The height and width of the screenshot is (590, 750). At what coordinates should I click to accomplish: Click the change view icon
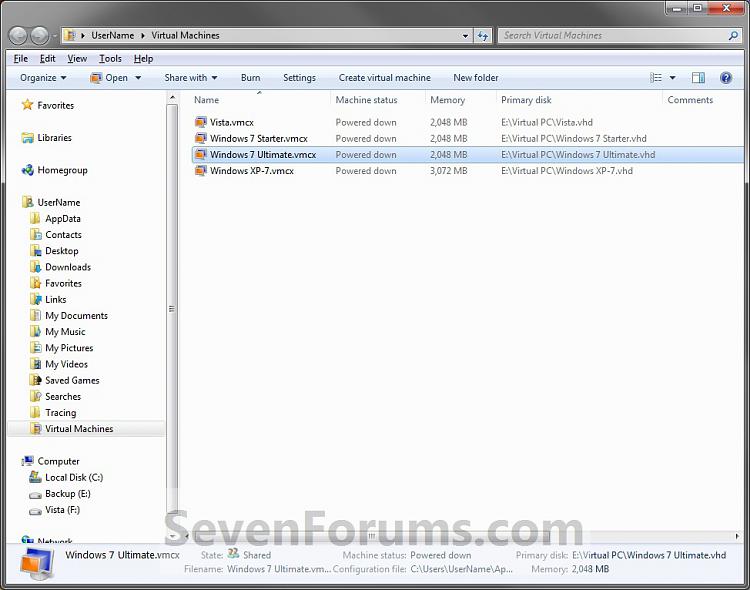656,78
